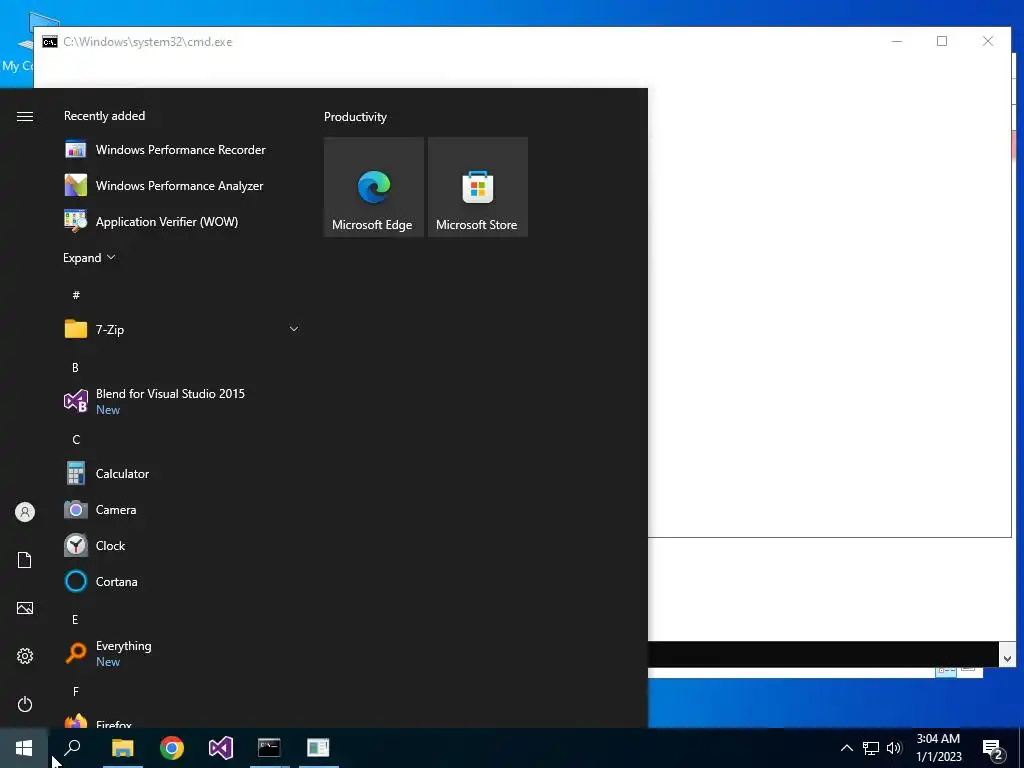Click the letter E index header
Viewport: 1024px width, 768px height.
75,620
